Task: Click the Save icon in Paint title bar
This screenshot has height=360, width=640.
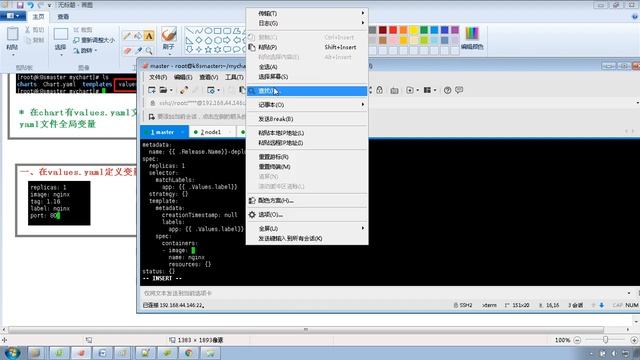Action: coord(20,5)
